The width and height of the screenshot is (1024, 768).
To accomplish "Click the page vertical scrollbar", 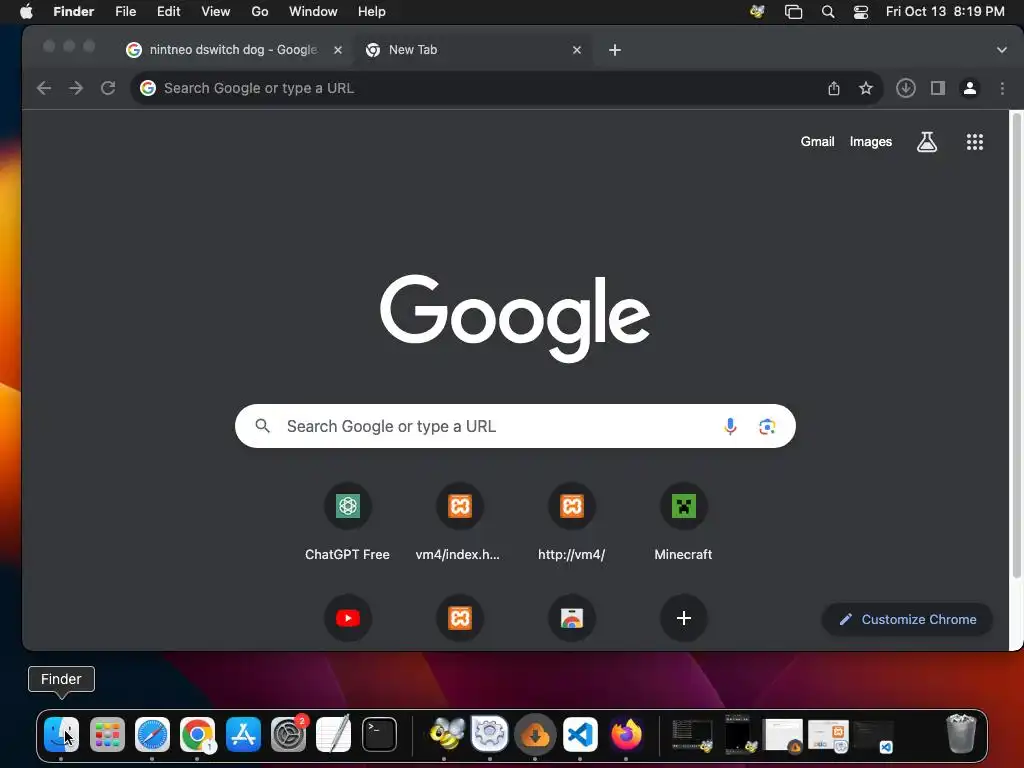I will (1016, 346).
